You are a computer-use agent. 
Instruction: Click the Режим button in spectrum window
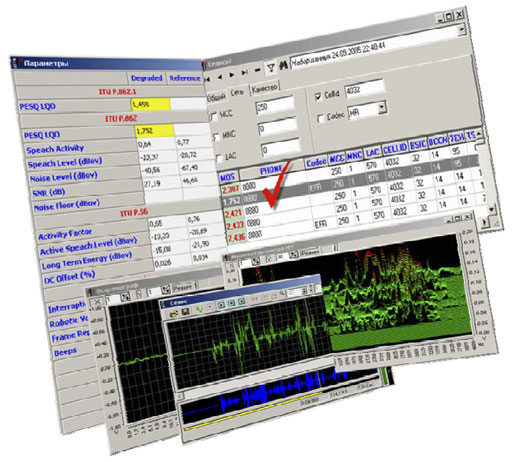click(x=310, y=252)
